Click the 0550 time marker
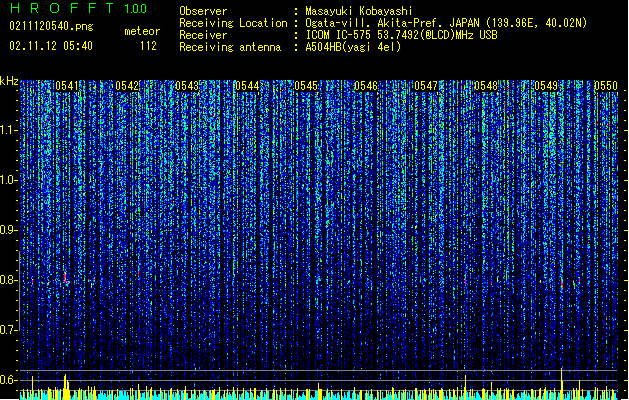629x400 pixels. click(x=606, y=86)
